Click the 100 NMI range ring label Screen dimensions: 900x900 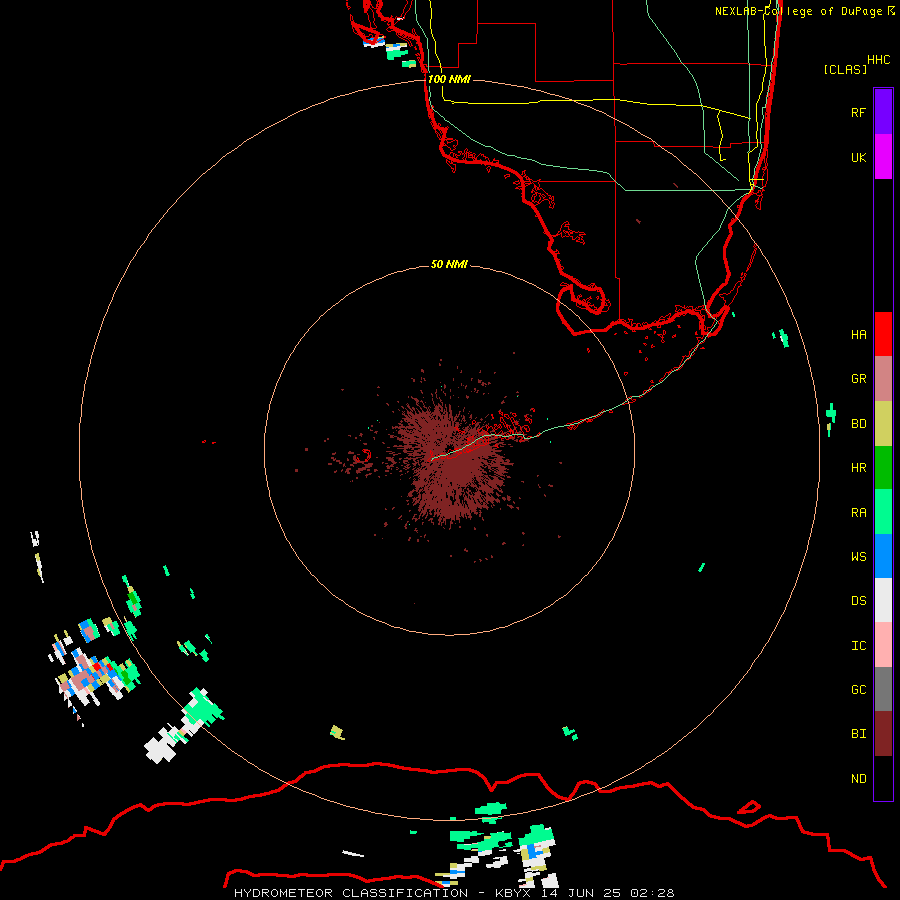click(x=449, y=79)
